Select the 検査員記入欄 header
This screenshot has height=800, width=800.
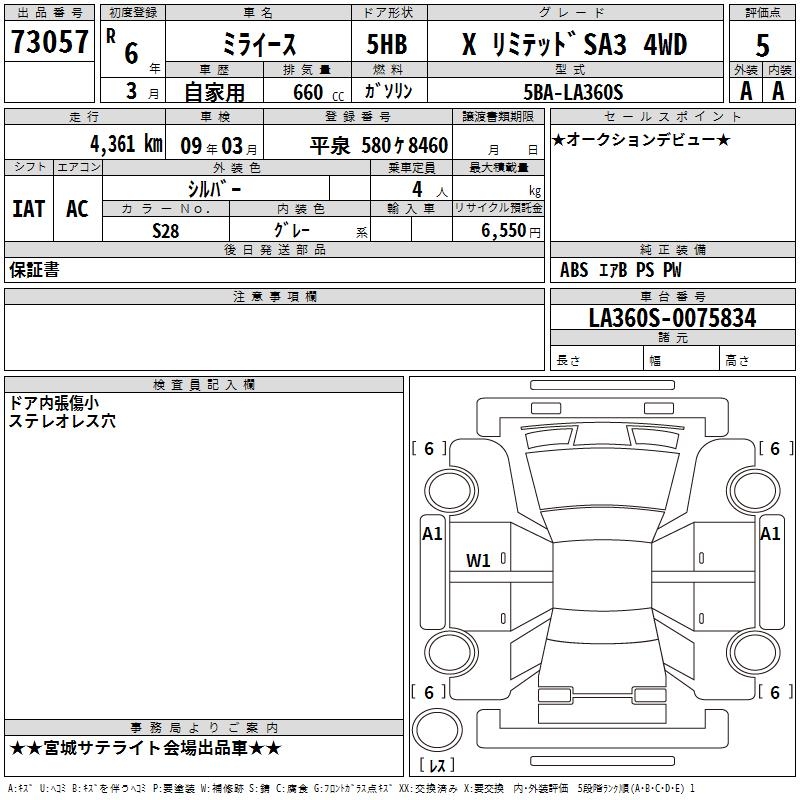(x=204, y=385)
